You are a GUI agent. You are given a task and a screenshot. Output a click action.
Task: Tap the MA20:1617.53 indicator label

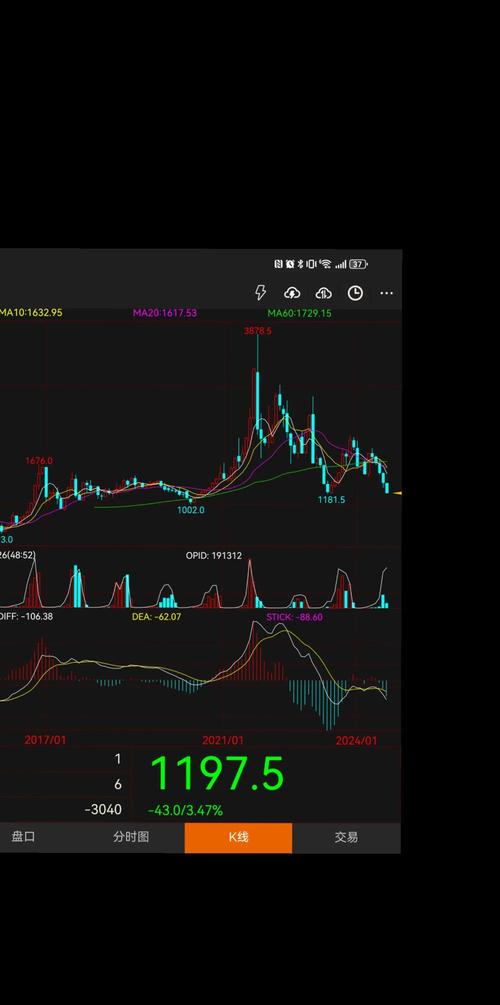tap(165, 313)
